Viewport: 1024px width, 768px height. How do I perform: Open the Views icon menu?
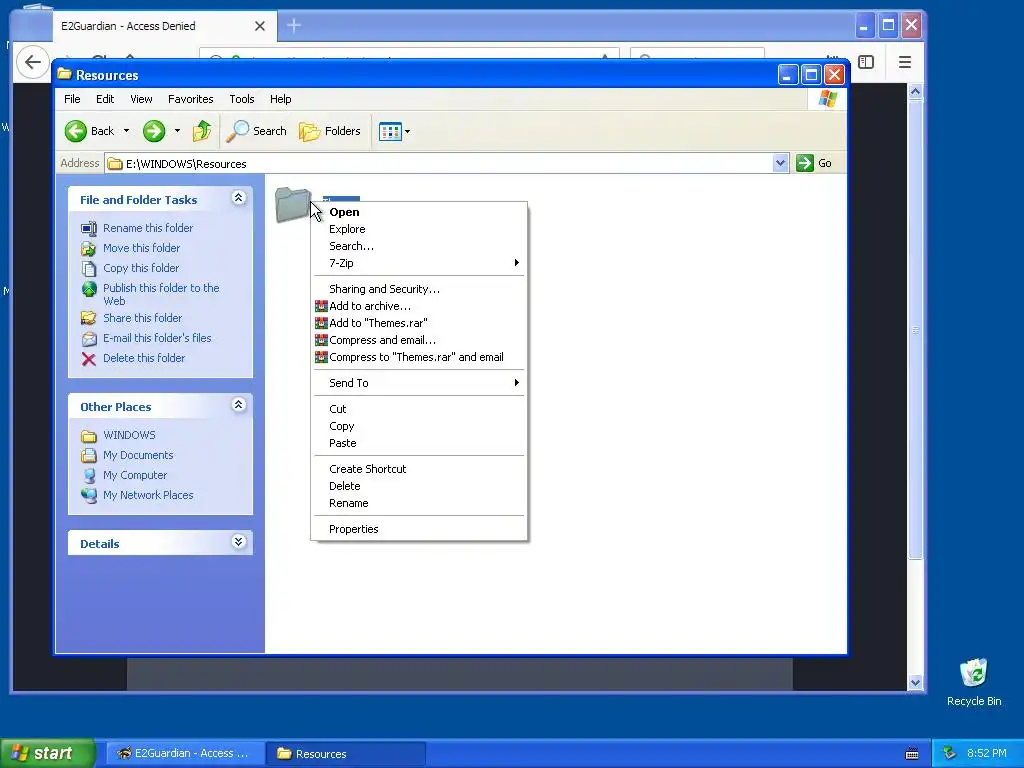[x=394, y=131]
